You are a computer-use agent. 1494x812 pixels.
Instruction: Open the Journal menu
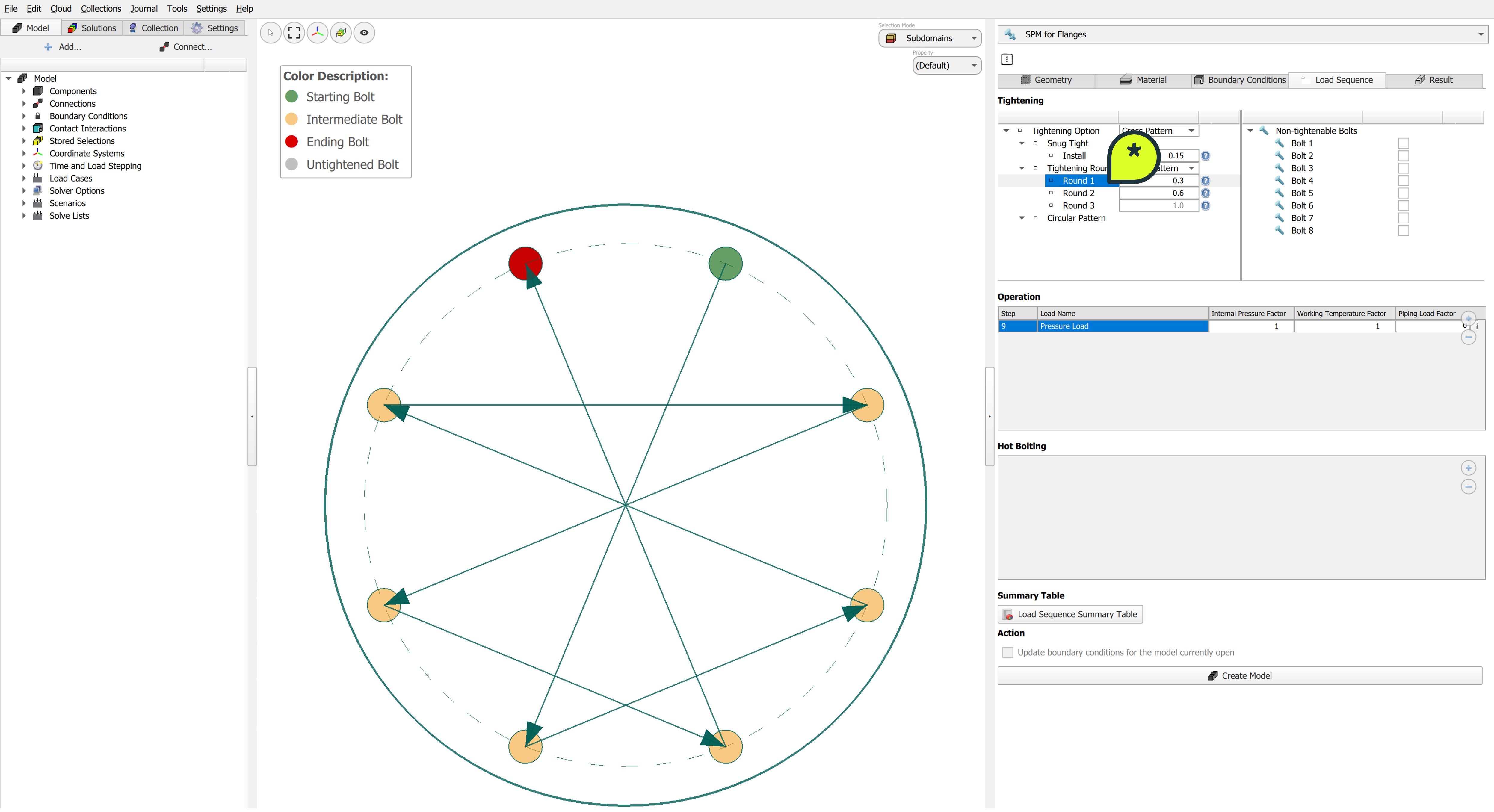pyautogui.click(x=144, y=9)
